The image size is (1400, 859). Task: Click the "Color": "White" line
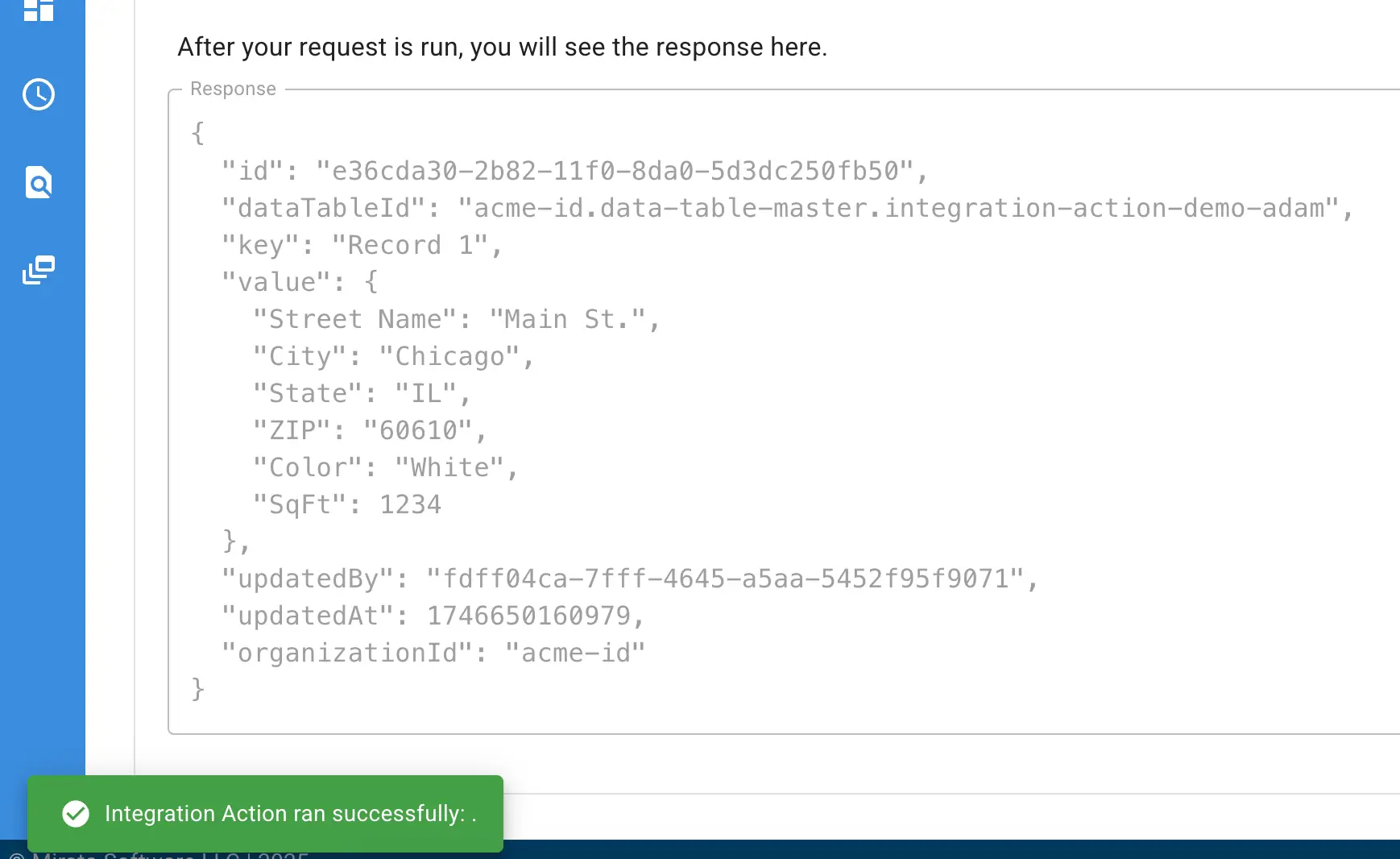tap(385, 467)
